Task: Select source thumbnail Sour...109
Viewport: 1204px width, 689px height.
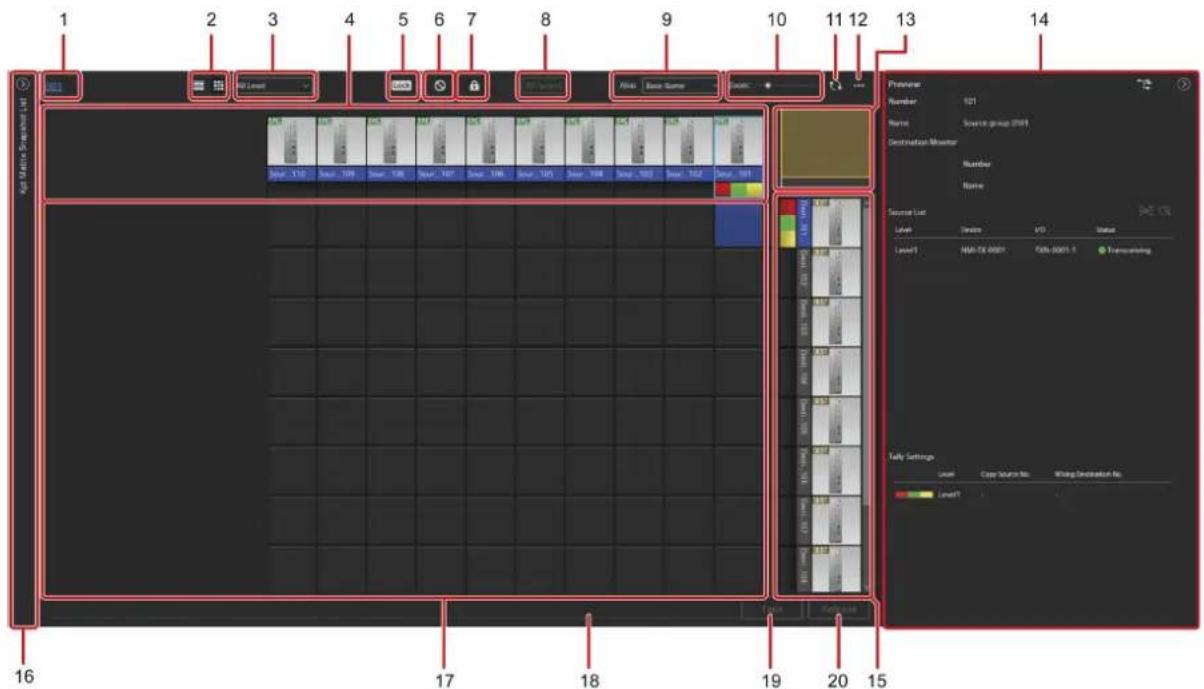Action: coord(342,148)
